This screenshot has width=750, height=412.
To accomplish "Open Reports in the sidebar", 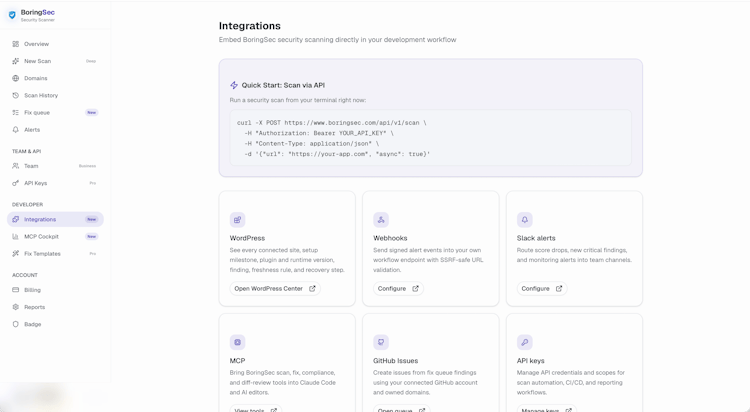I will [55, 307].
